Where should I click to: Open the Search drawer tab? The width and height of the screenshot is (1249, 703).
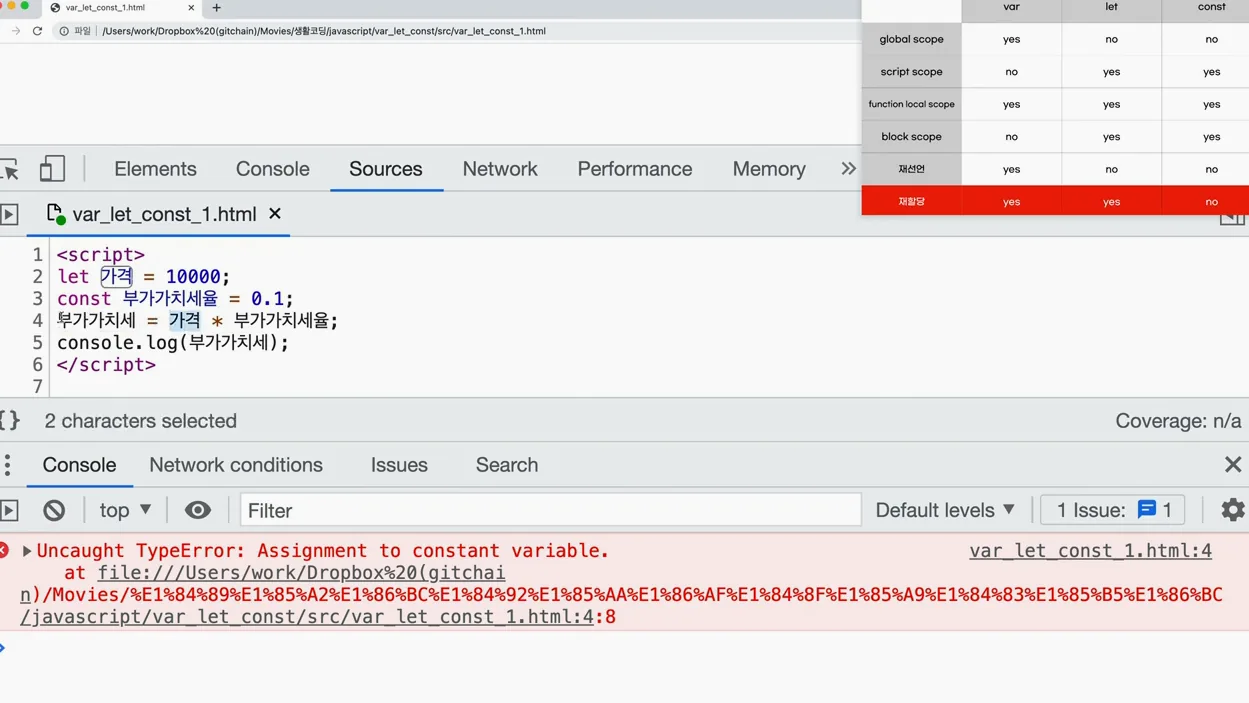[507, 465]
